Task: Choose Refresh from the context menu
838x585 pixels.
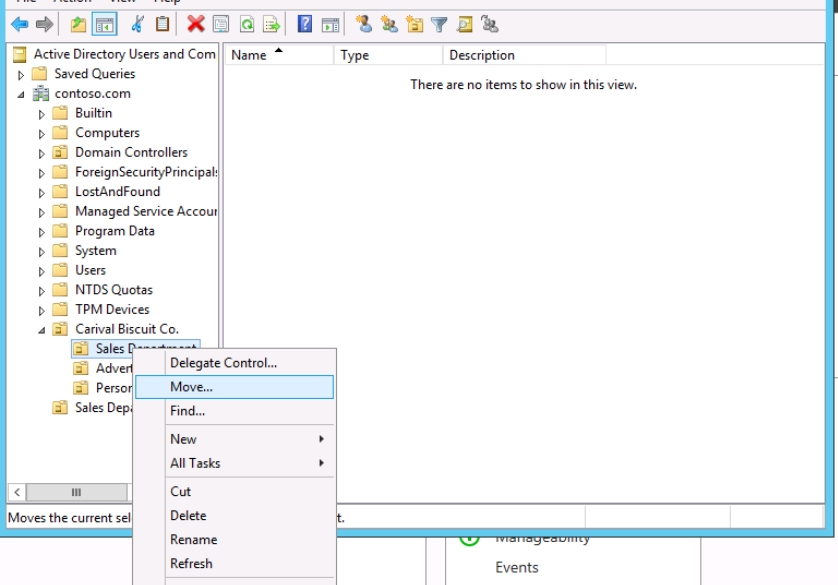Action: (235, 564)
